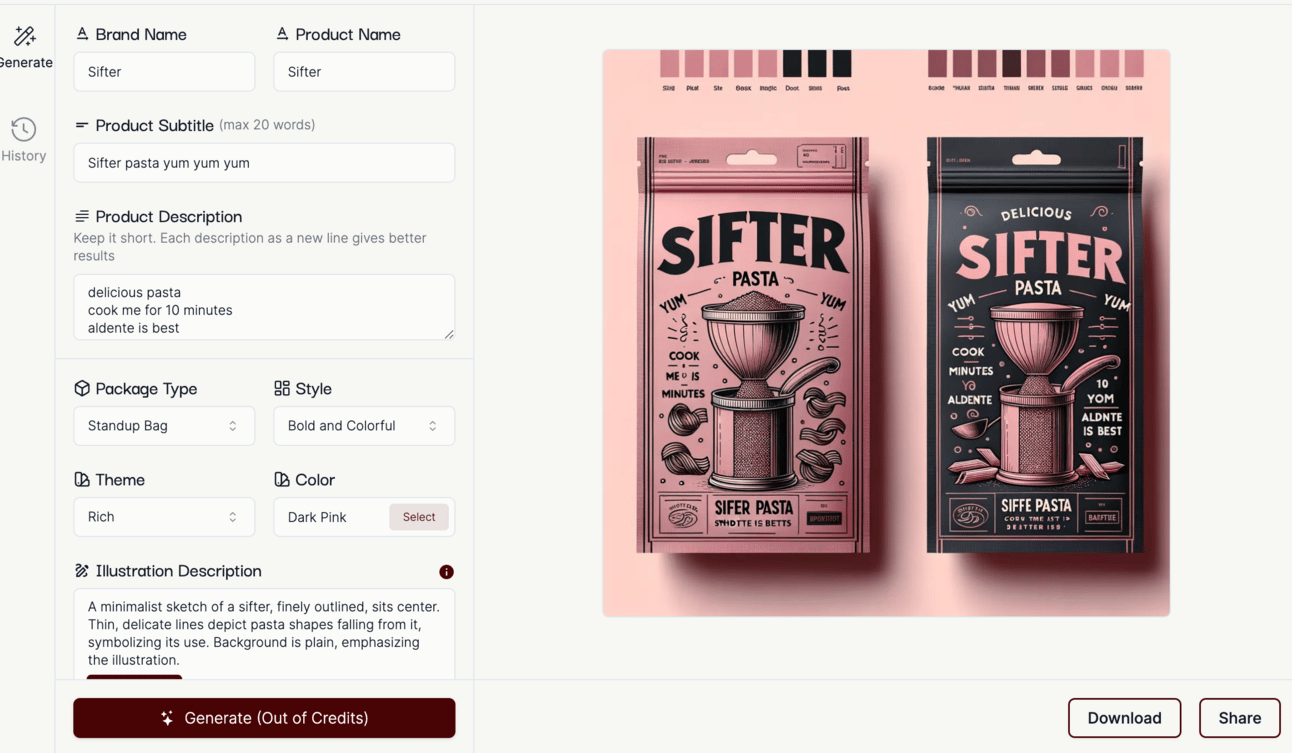Click the Theme palette icon
Screen dimensions: 1292x753
(82, 479)
